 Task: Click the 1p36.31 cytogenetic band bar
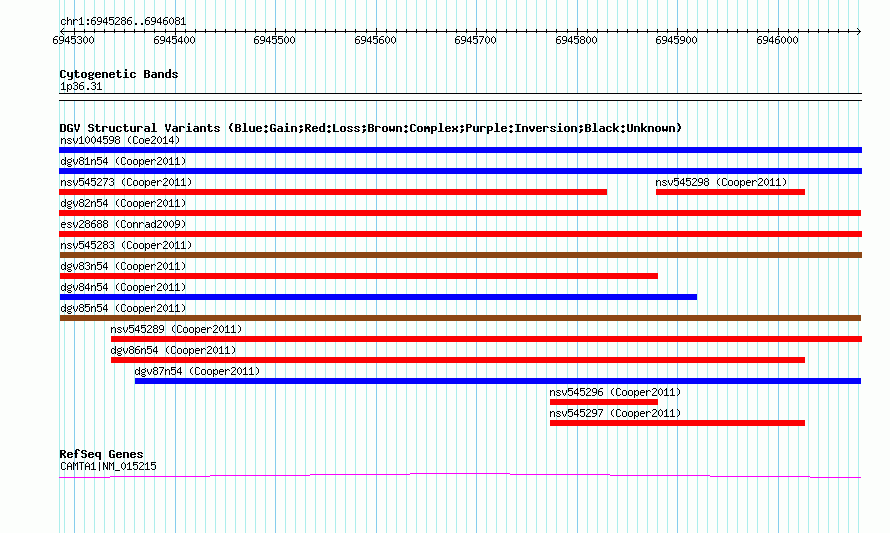(x=460, y=97)
